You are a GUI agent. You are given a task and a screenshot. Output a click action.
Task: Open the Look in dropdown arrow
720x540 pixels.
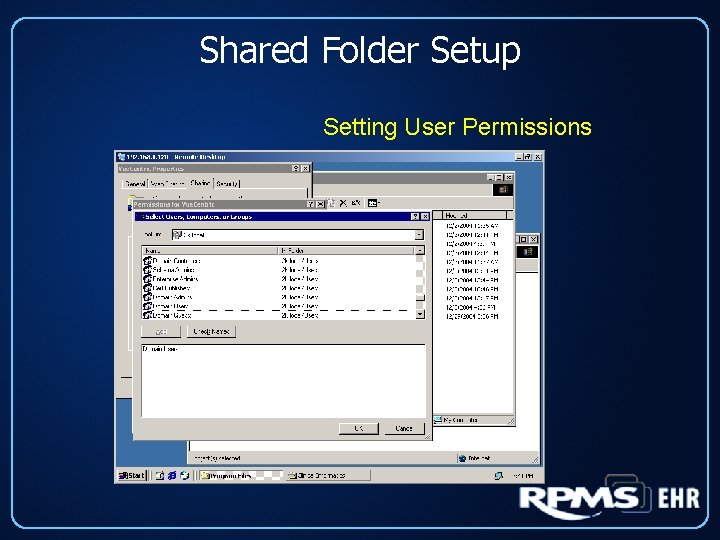click(419, 235)
